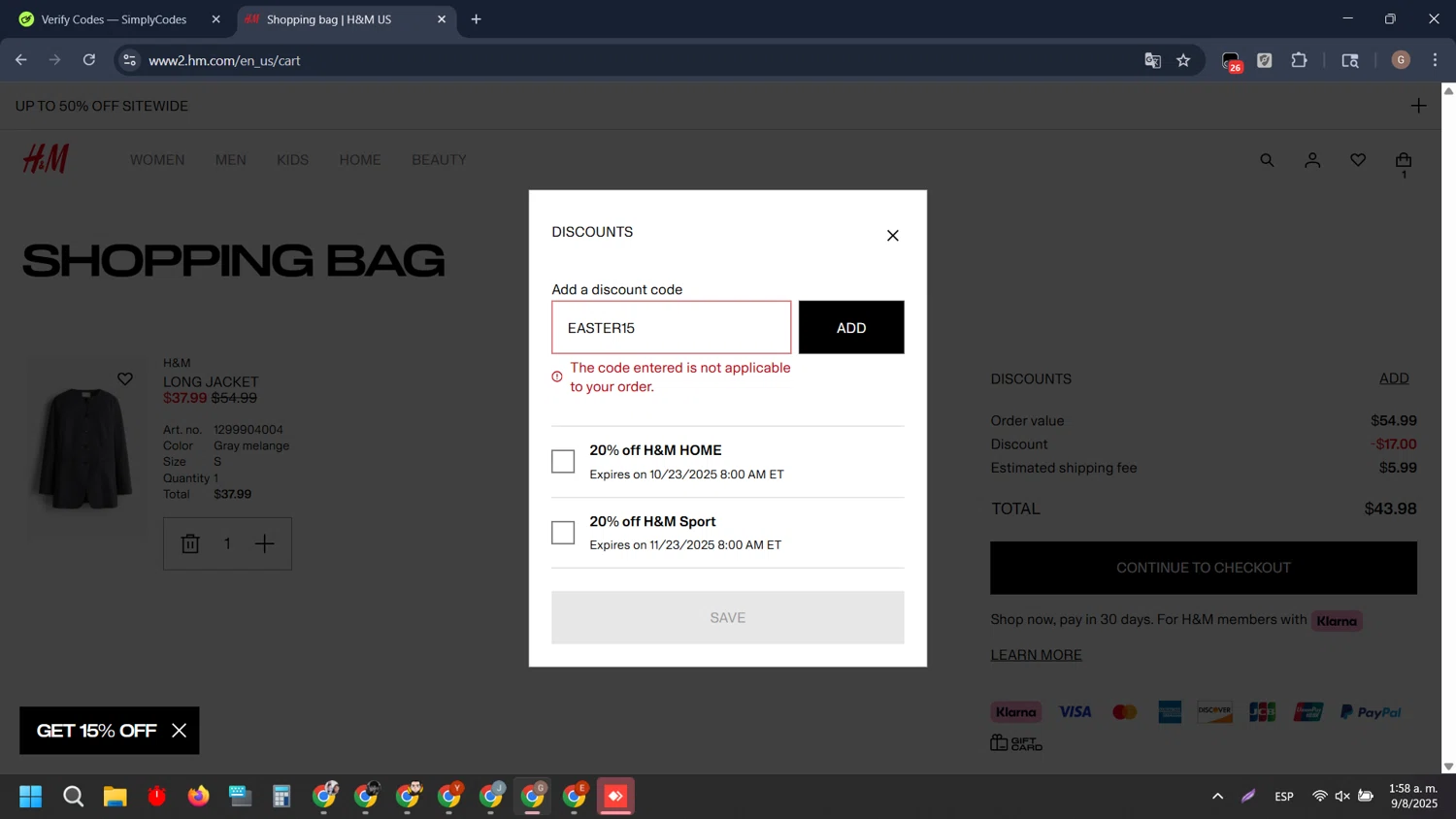Viewport: 1456px width, 819px height.
Task: Click the ADD link beside Discounts summary
Action: (x=1394, y=378)
